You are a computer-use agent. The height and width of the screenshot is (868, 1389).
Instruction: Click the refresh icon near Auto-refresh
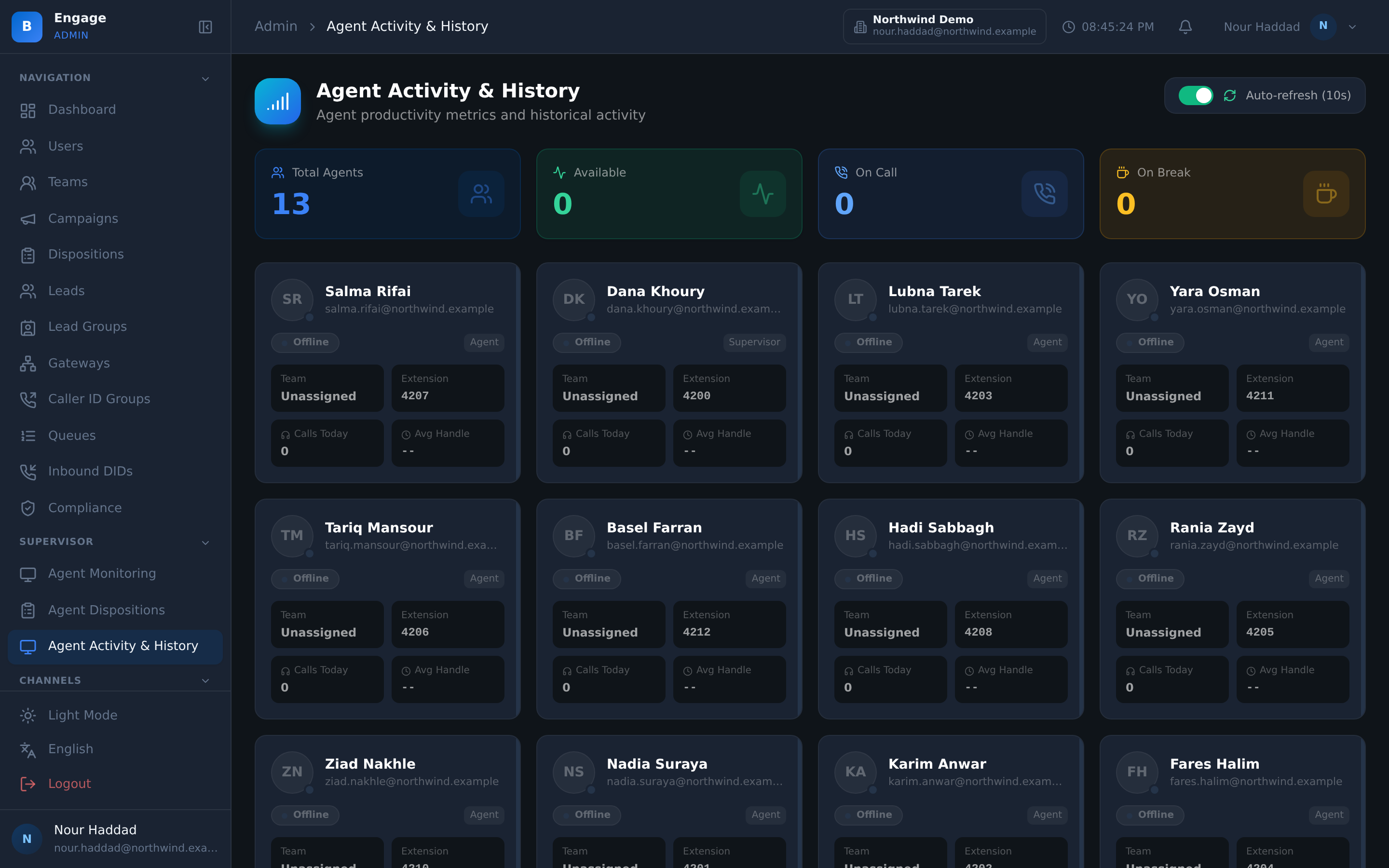(1229, 95)
